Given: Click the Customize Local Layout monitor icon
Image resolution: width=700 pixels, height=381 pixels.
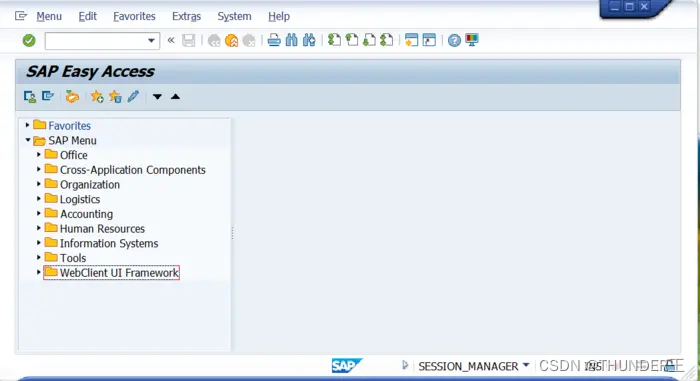Looking at the screenshot, I should pyautogui.click(x=472, y=40).
